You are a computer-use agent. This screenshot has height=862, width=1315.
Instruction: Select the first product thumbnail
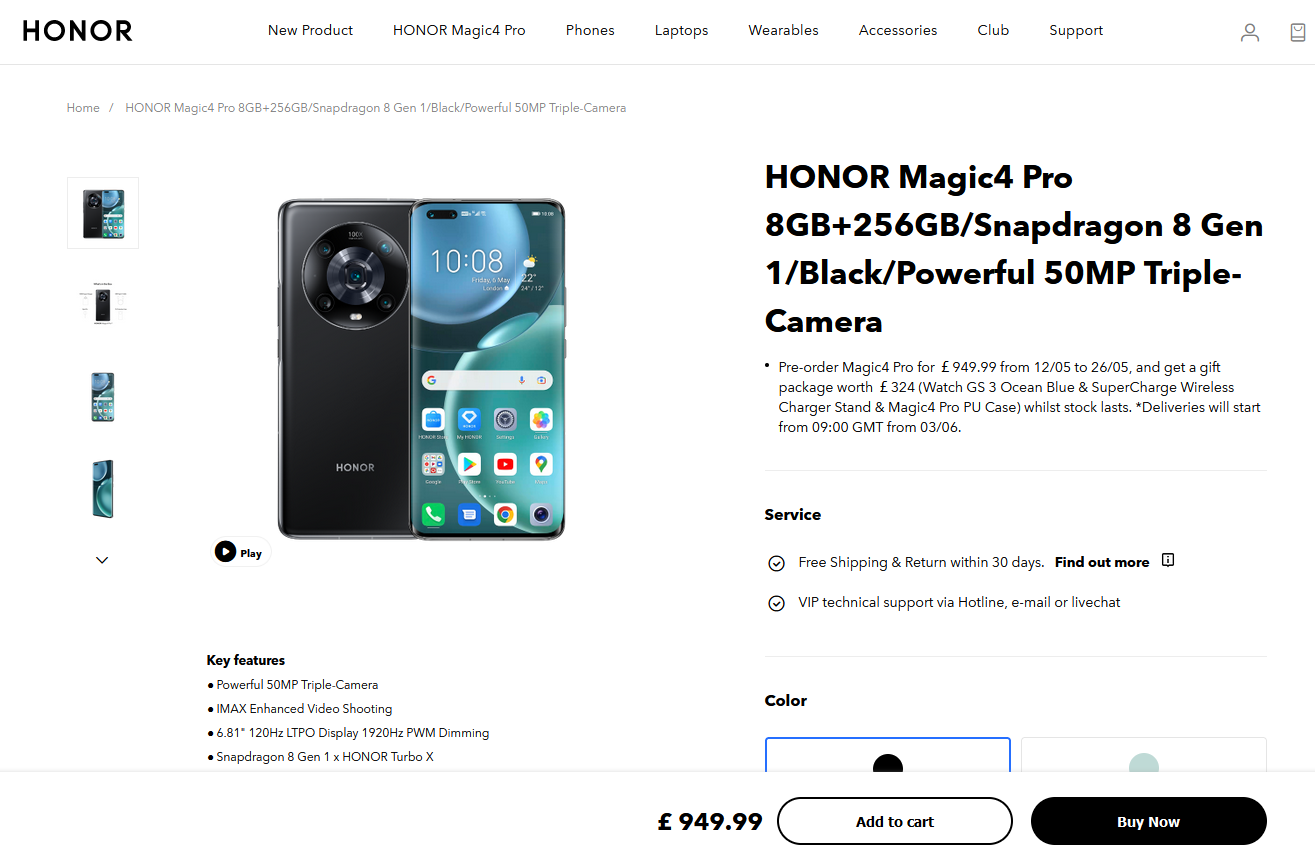103,213
